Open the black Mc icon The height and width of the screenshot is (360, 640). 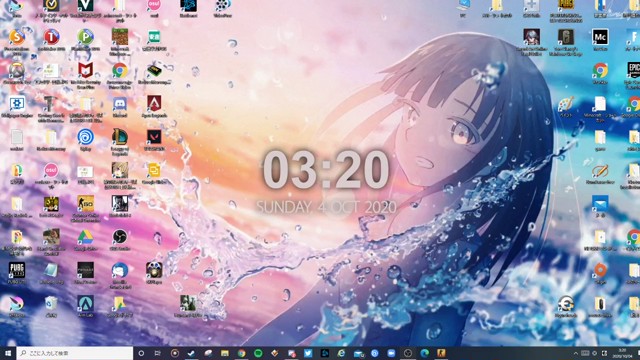click(x=600, y=37)
